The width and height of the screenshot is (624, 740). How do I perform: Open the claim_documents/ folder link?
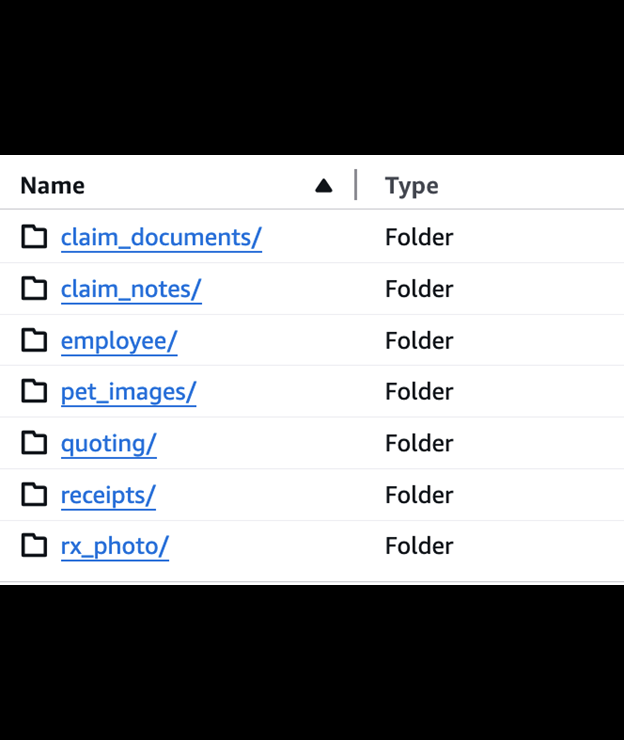(161, 237)
